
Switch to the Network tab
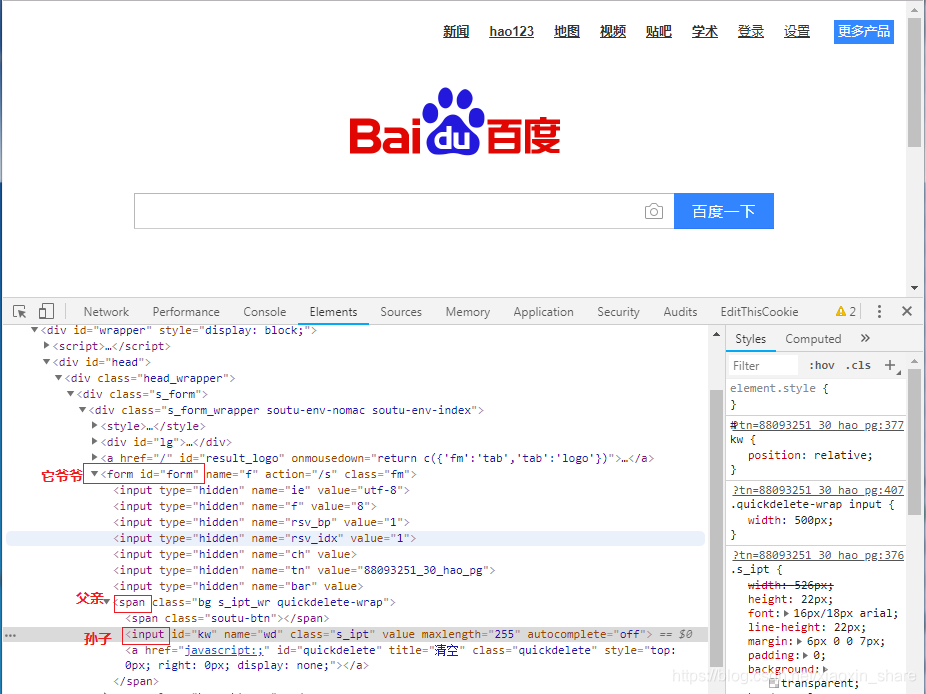[x=106, y=312]
